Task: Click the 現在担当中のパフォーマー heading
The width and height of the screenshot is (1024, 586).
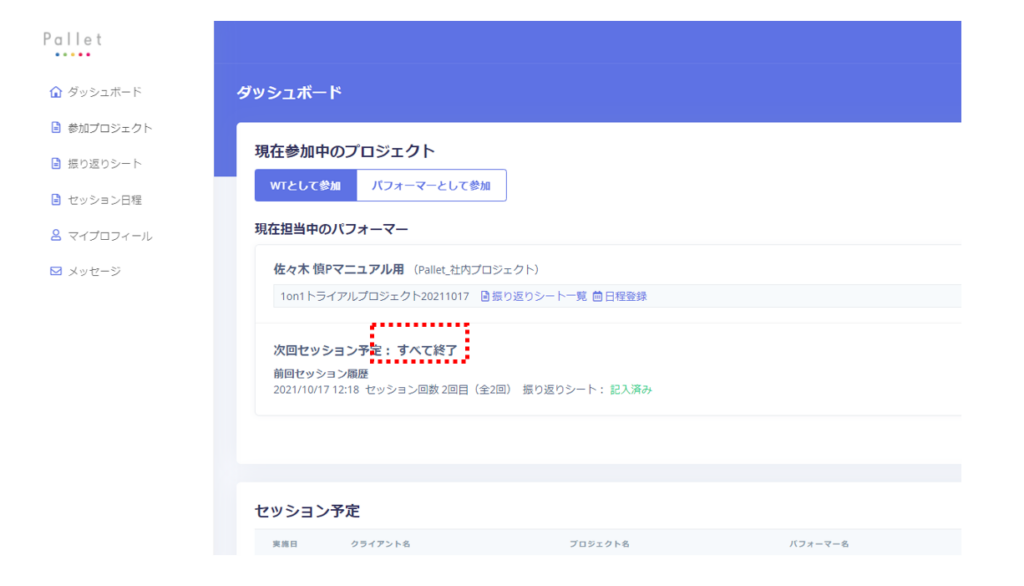Action: [331, 229]
